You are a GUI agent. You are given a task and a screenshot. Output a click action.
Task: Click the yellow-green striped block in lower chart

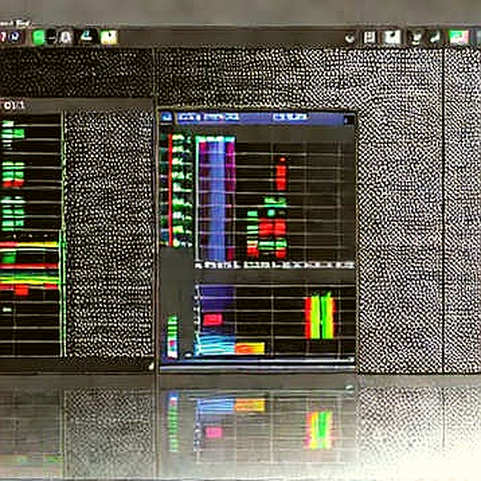[x=320, y=316]
